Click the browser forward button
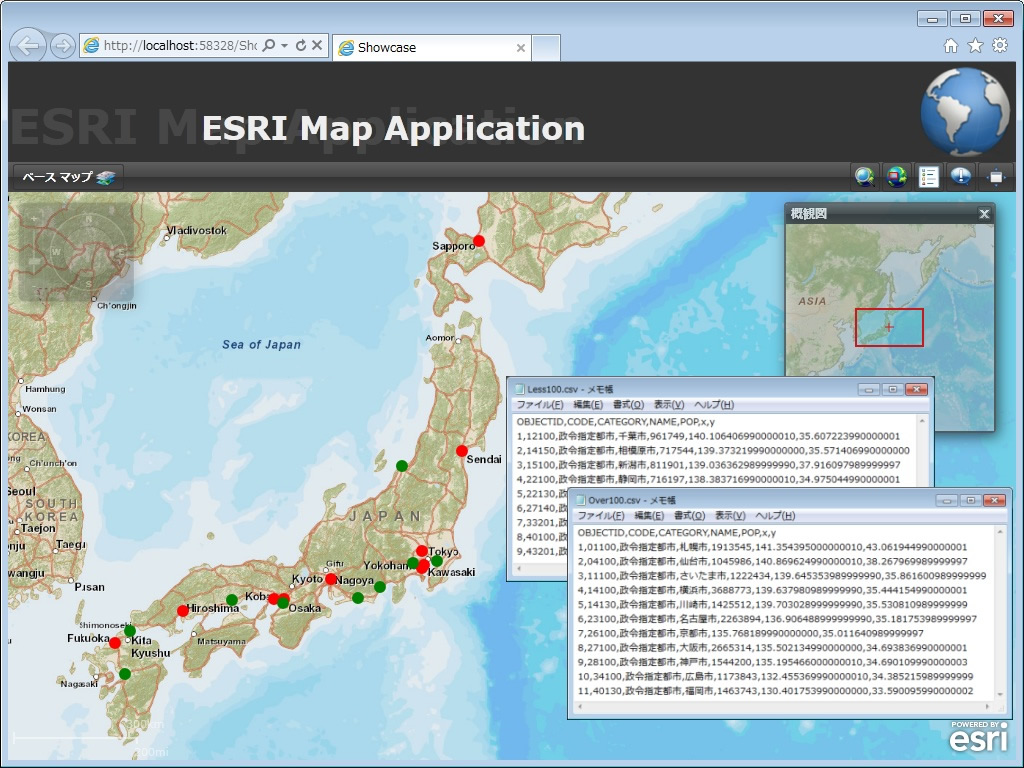The image size is (1024, 768). [x=63, y=46]
